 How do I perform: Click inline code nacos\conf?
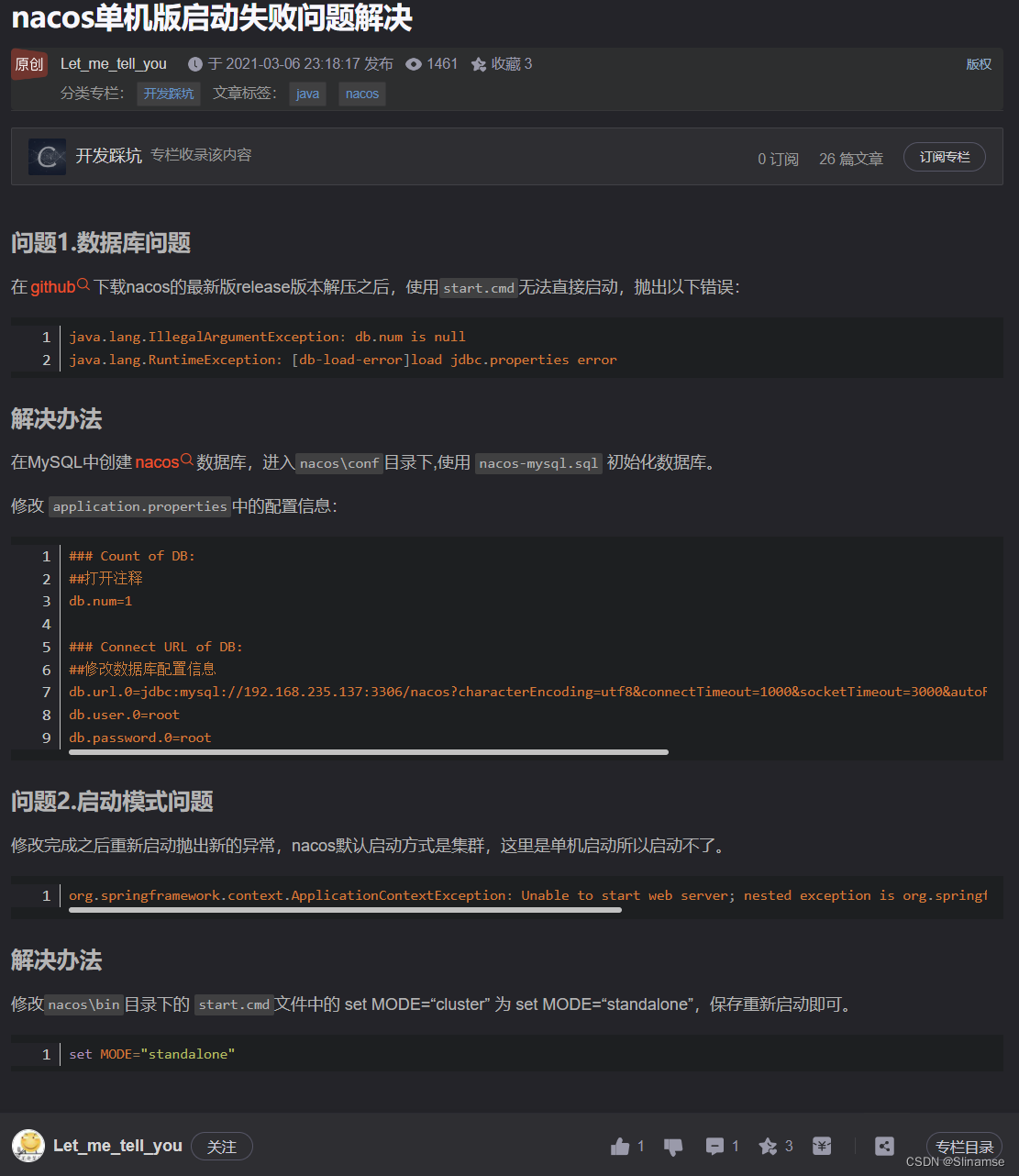(x=339, y=463)
